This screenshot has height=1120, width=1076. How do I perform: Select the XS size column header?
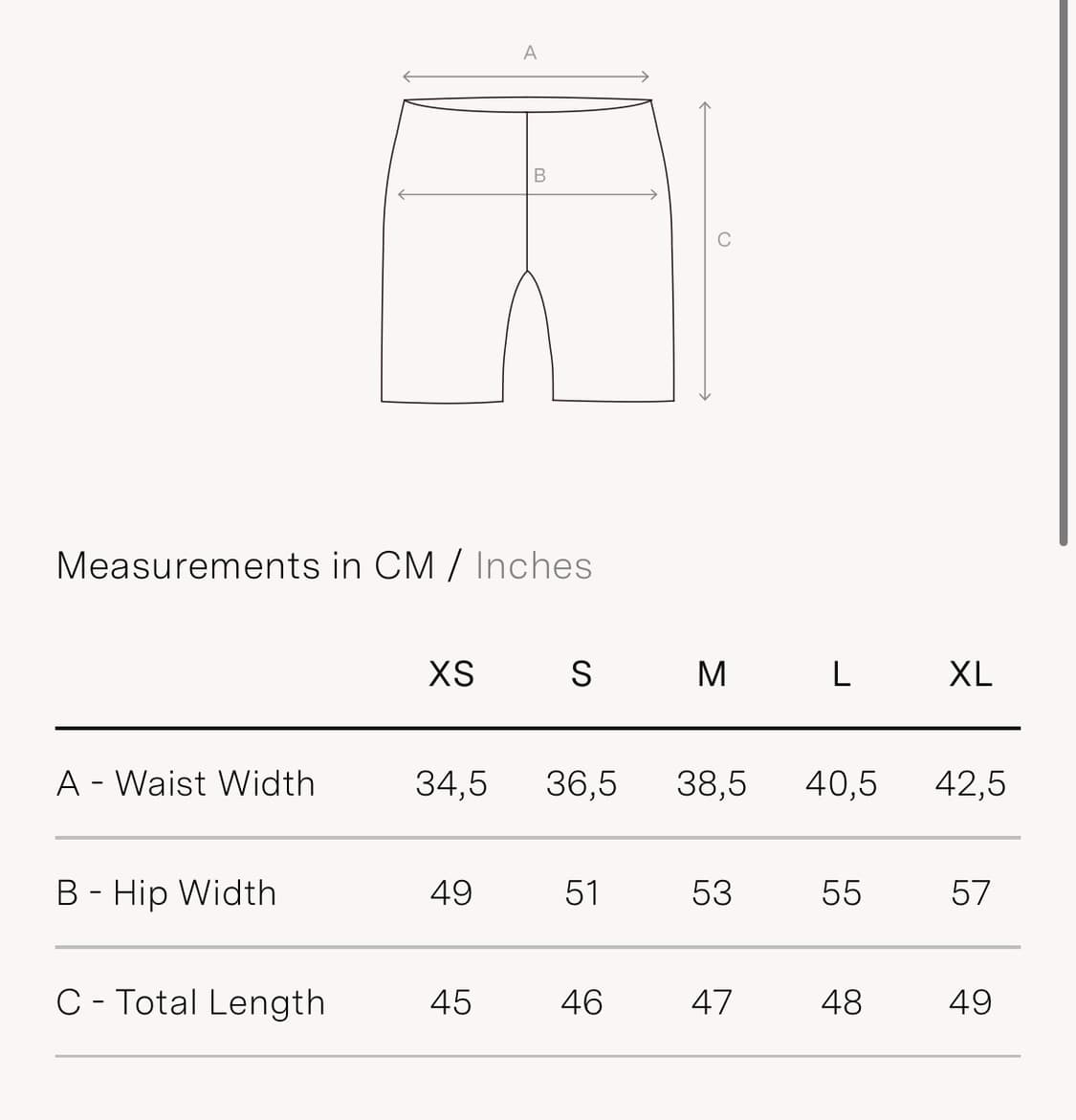click(x=450, y=673)
